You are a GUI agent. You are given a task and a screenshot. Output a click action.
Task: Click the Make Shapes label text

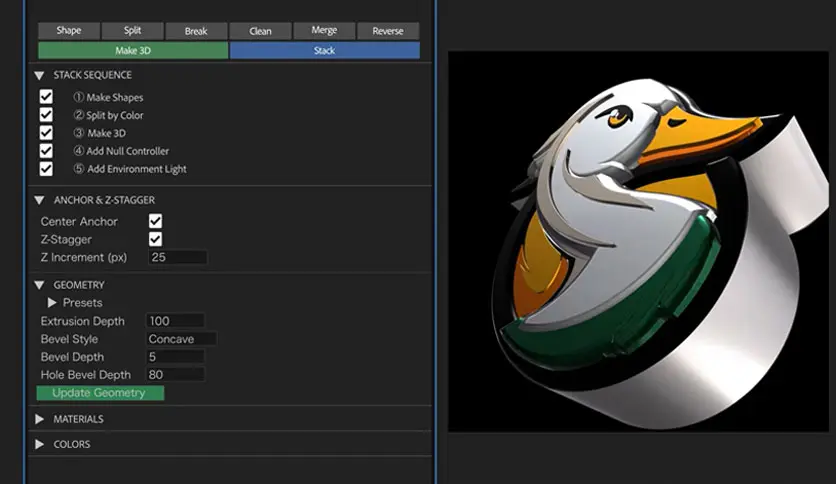115,98
